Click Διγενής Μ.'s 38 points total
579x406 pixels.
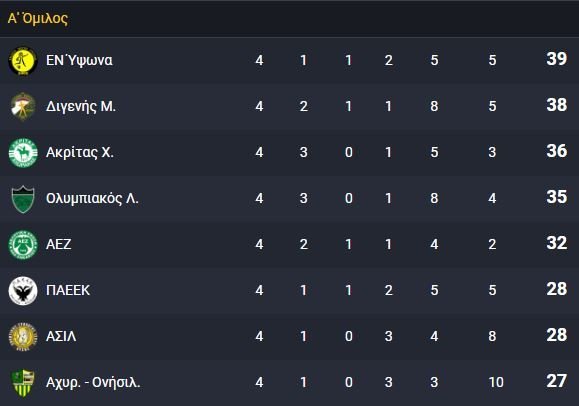point(556,105)
